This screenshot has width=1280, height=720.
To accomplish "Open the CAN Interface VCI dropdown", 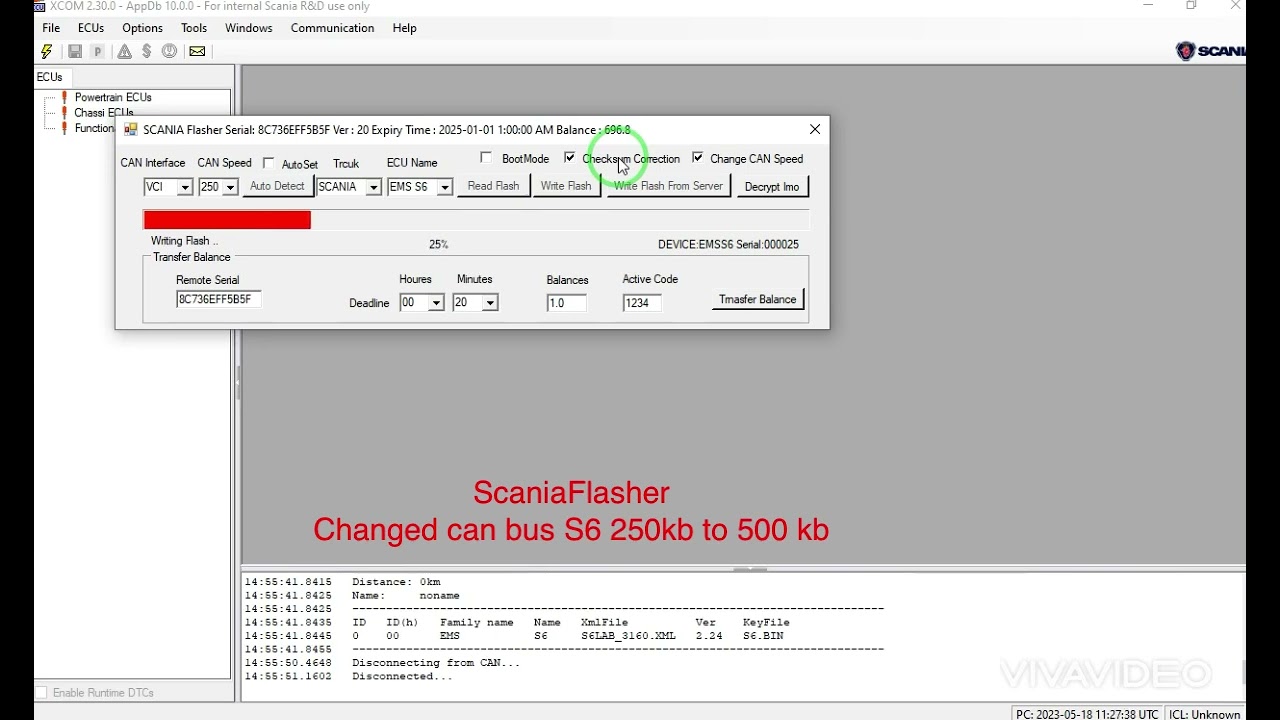I will pyautogui.click(x=185, y=187).
